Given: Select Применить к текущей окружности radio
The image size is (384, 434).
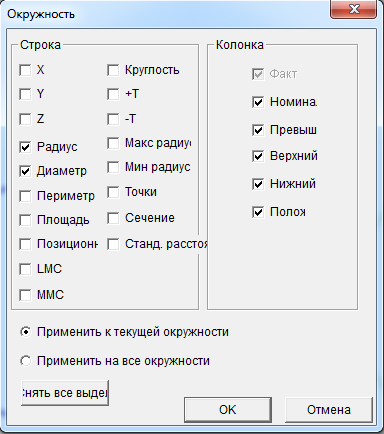Looking at the screenshot, I should tap(25, 332).
